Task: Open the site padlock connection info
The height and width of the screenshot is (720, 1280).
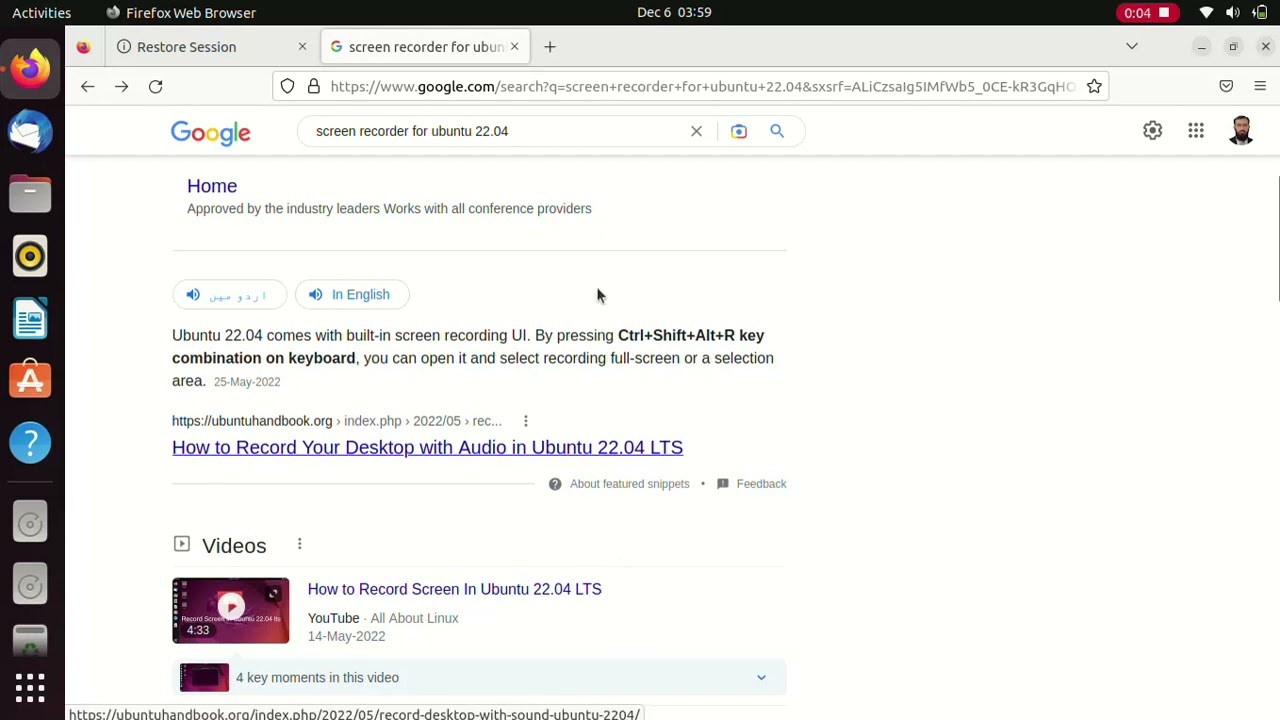Action: (x=313, y=87)
